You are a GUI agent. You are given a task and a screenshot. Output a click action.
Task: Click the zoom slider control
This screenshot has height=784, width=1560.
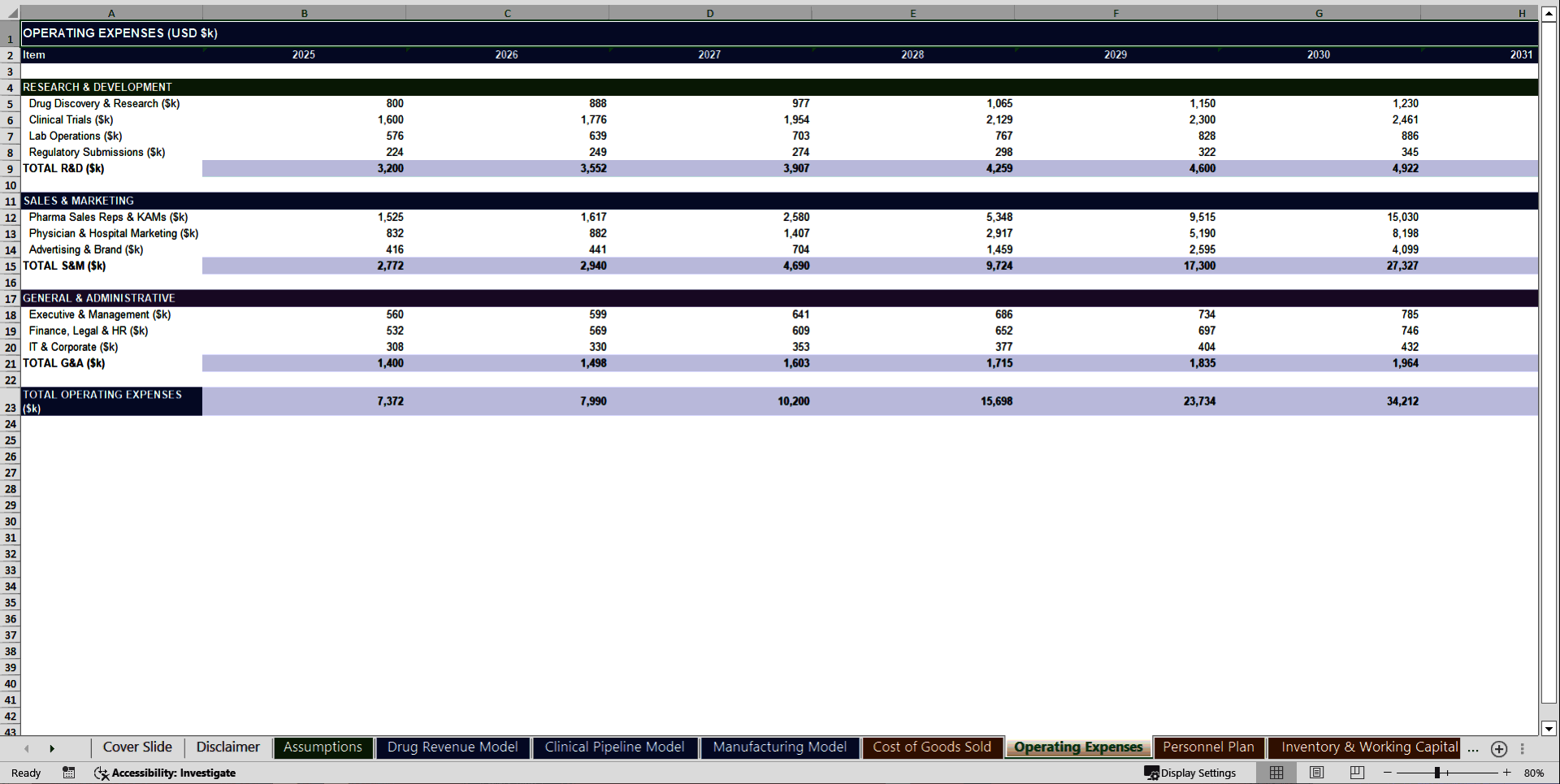pos(1436,773)
